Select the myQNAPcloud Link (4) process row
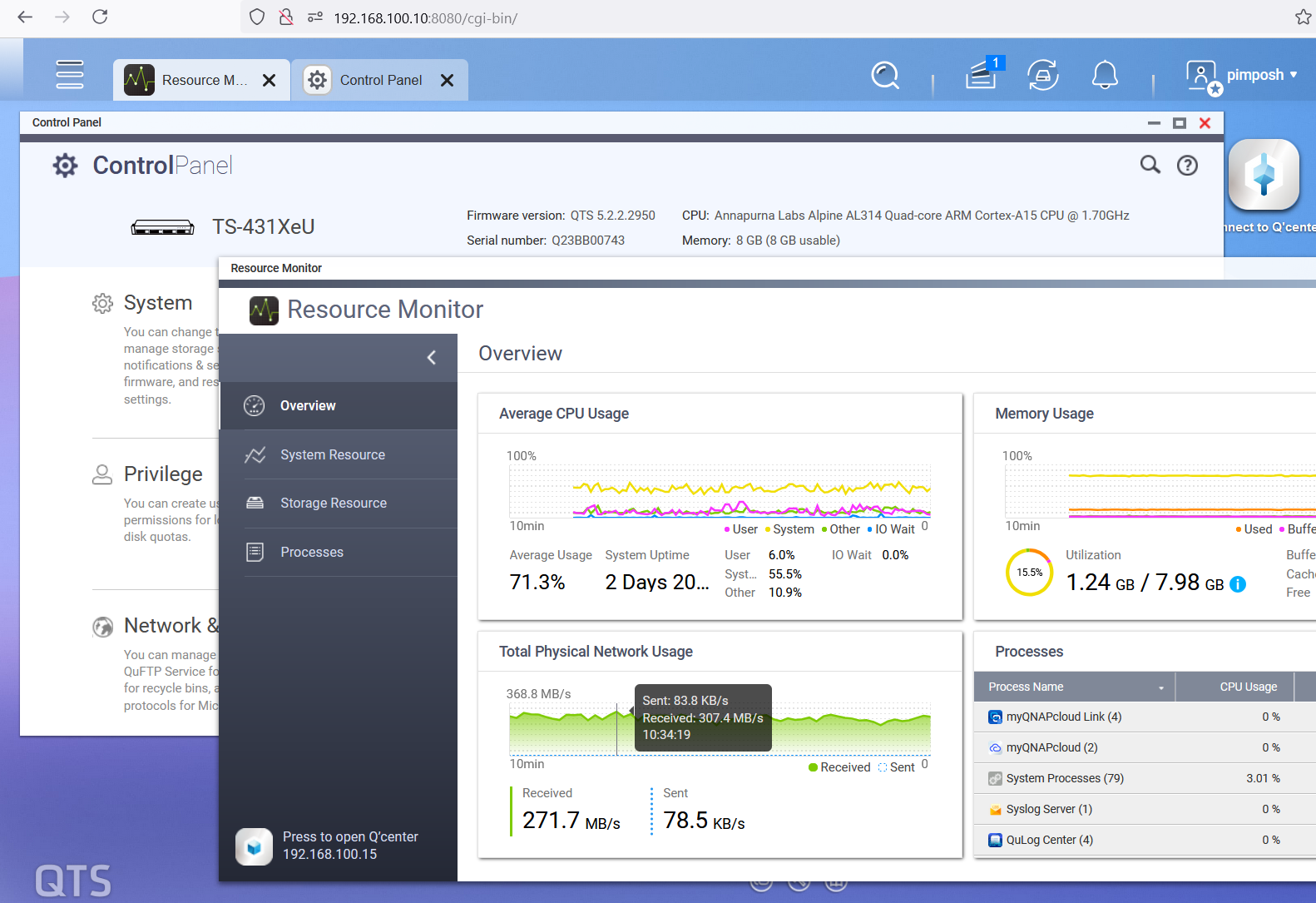 coord(1145,717)
